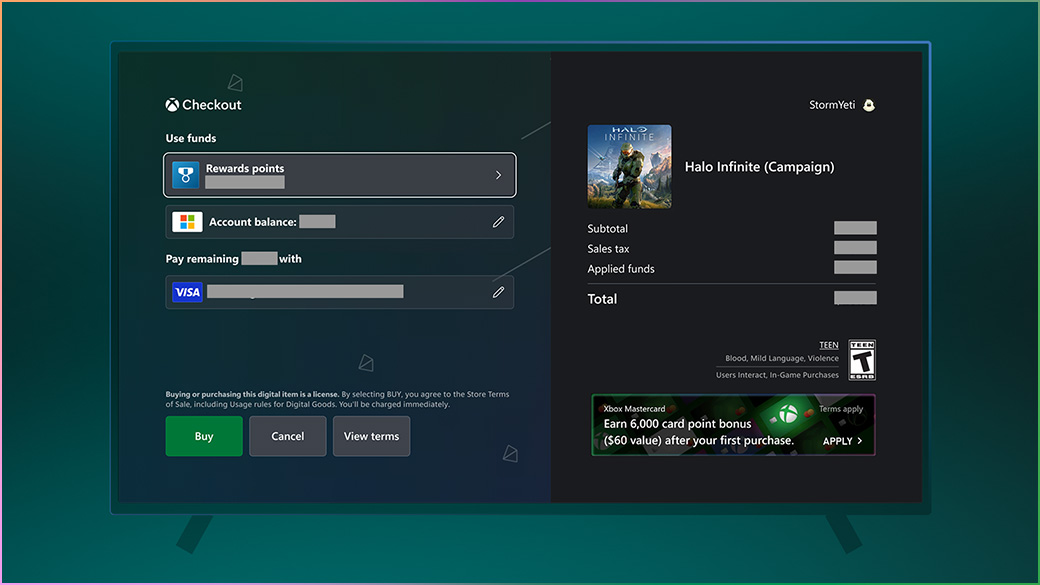The image size is (1040, 585).
Task: Select the Xbox Rewards points icon
Action: [x=185, y=174]
